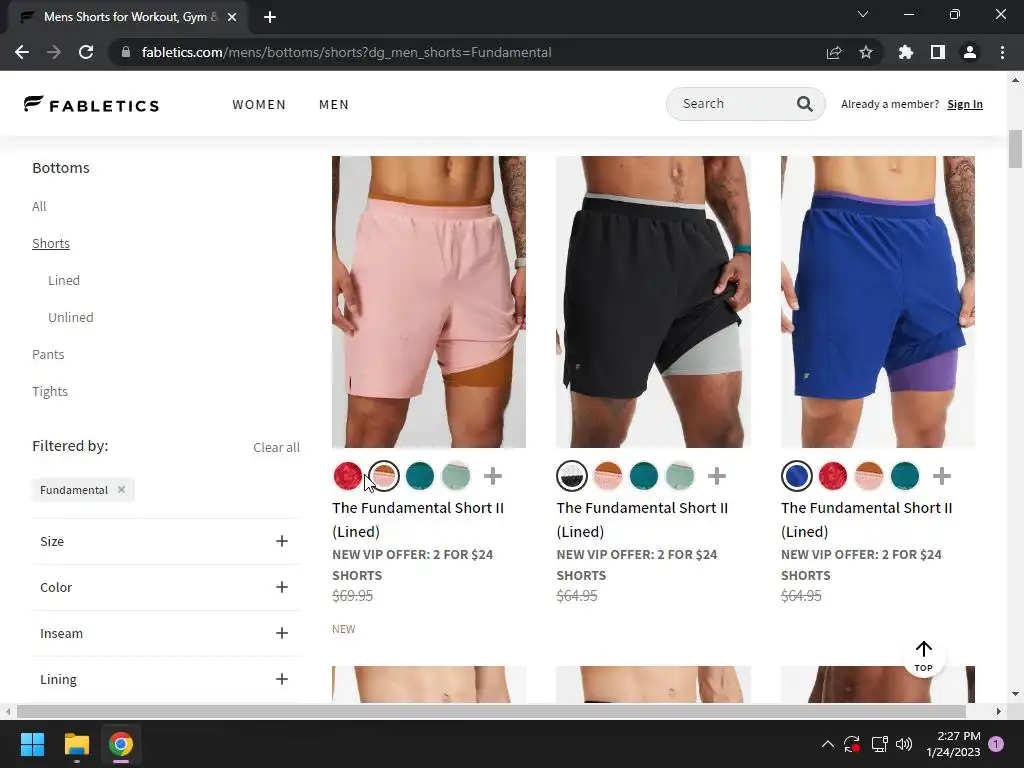Click the Fabletics logo
Image resolution: width=1024 pixels, height=768 pixels.
coord(91,104)
